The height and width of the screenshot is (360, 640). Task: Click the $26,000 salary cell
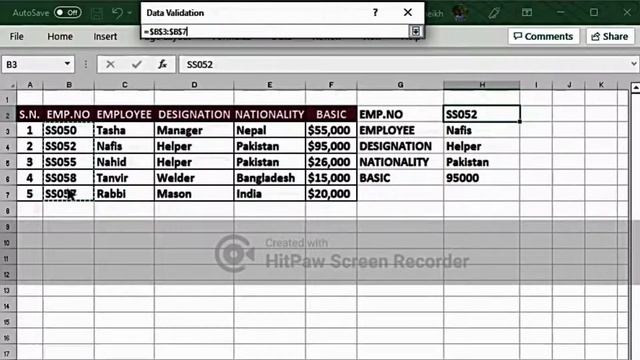pyautogui.click(x=331, y=162)
